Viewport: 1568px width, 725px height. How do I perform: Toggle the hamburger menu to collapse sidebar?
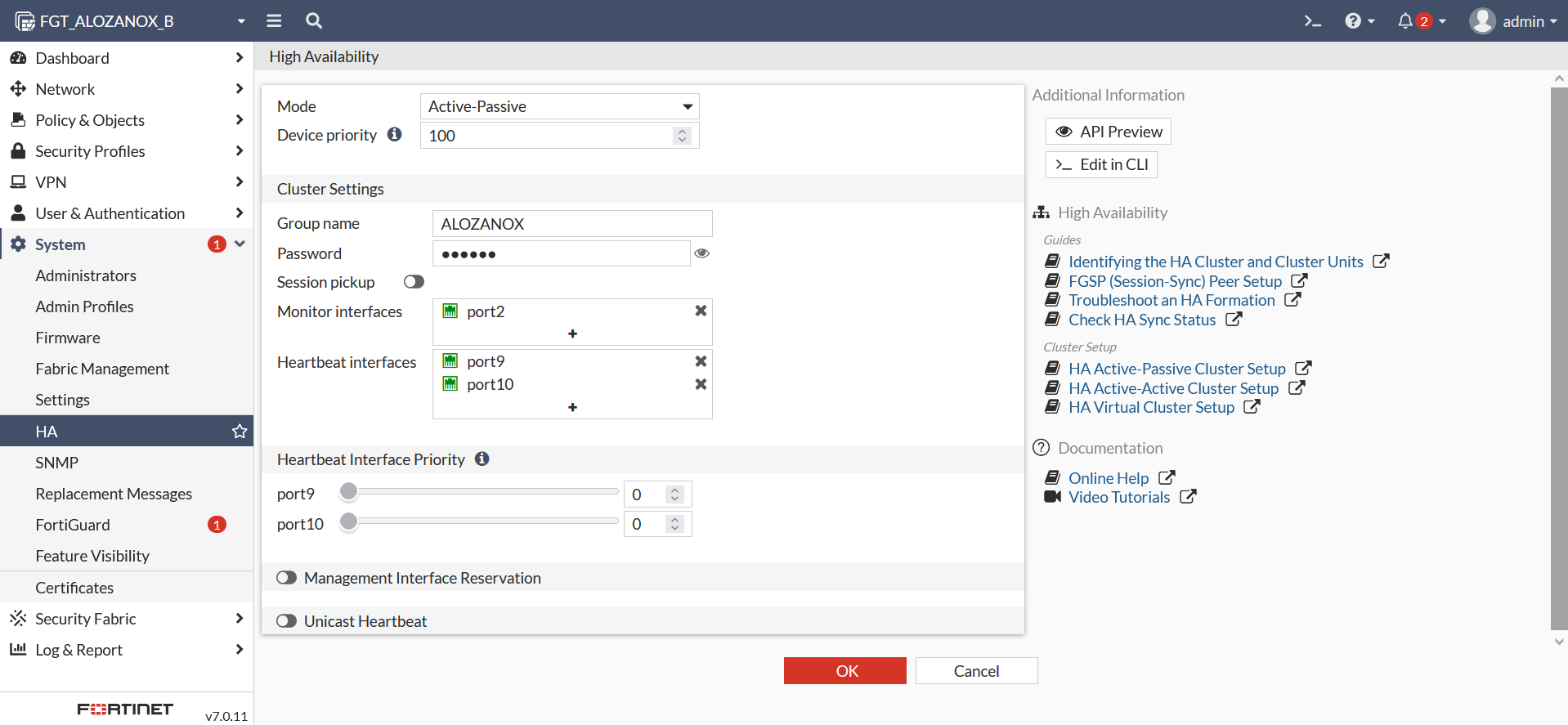pos(274,21)
